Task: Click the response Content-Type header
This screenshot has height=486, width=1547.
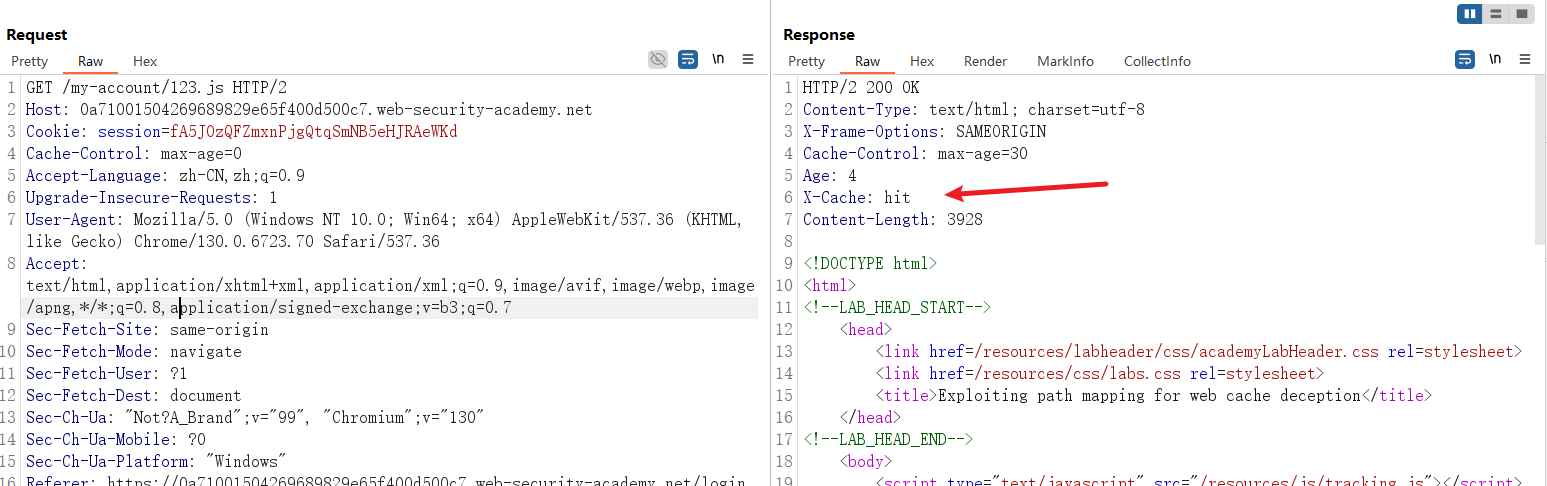Action: [974, 110]
